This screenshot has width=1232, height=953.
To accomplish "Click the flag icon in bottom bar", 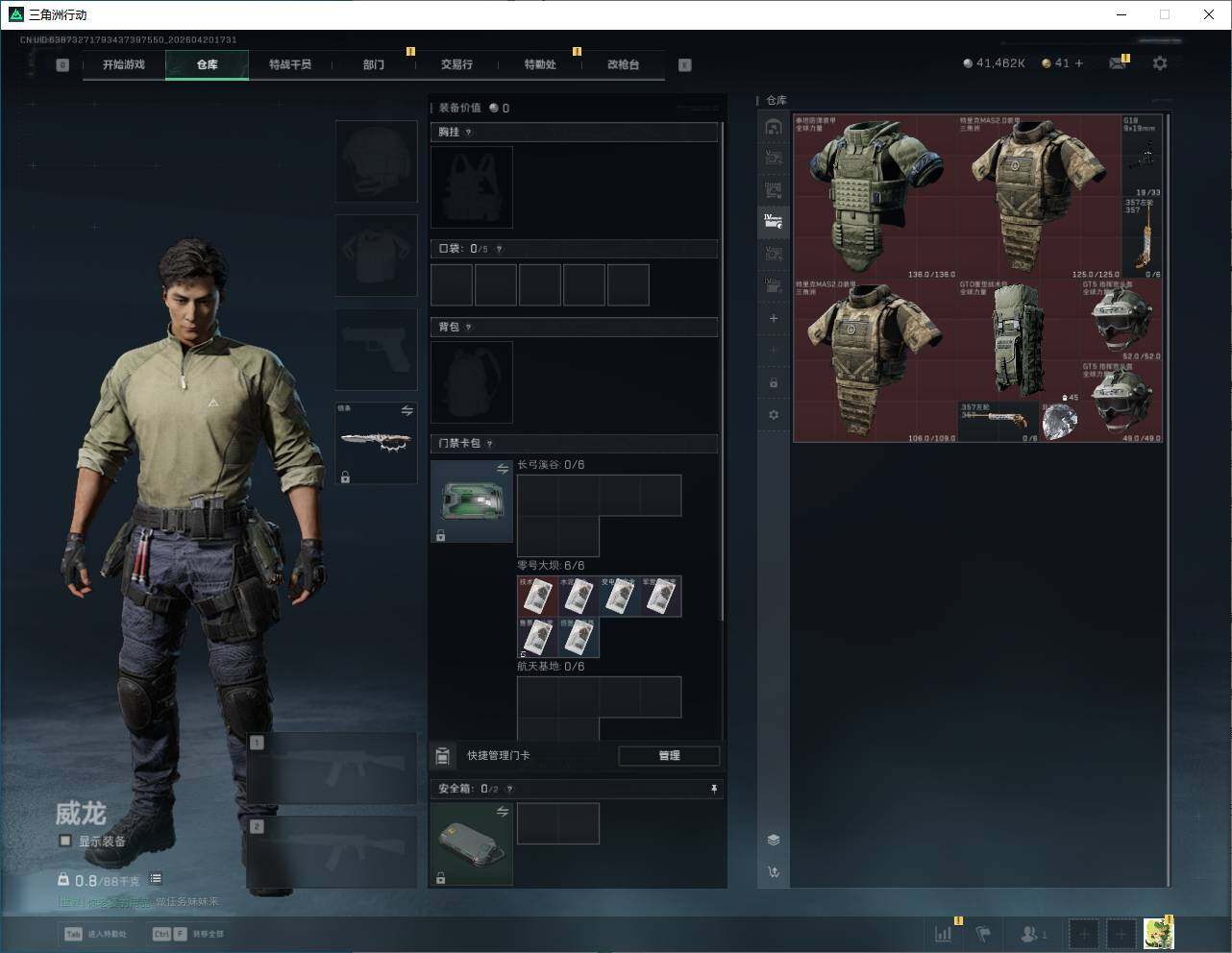I will tap(983, 933).
